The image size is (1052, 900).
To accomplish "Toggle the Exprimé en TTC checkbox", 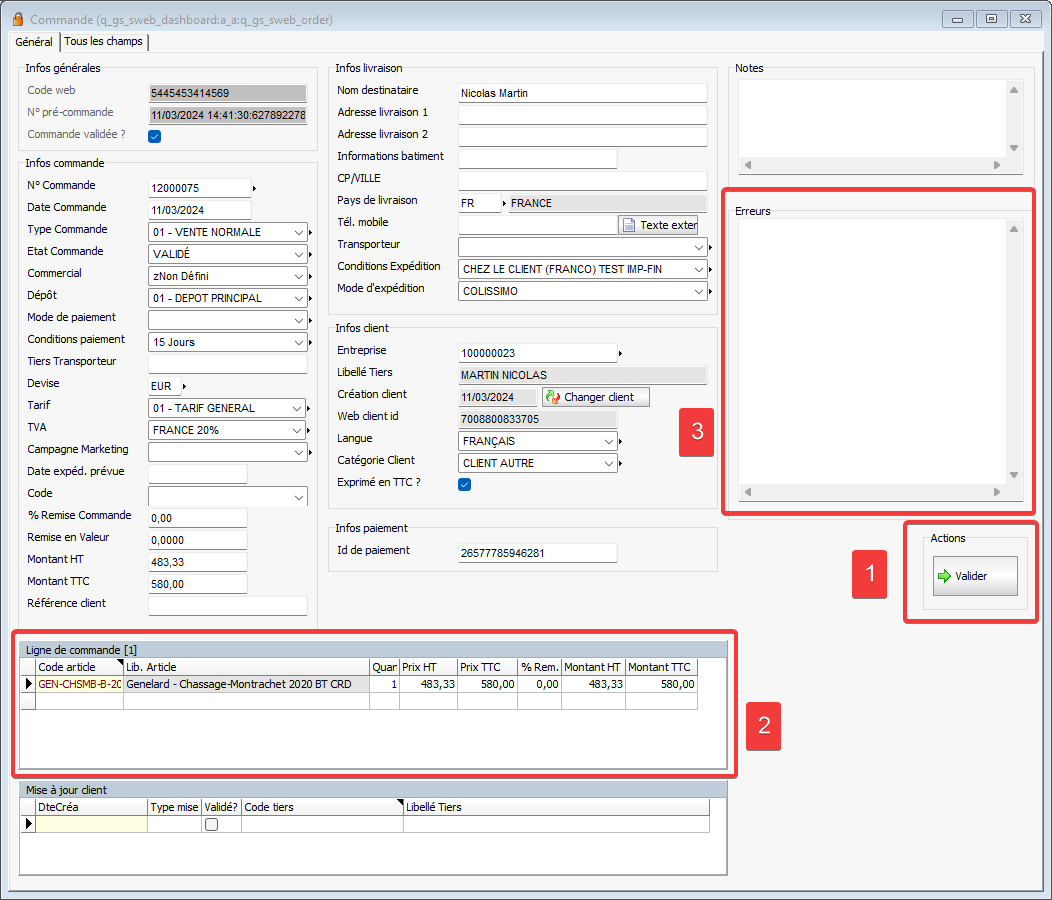I will 464,485.
